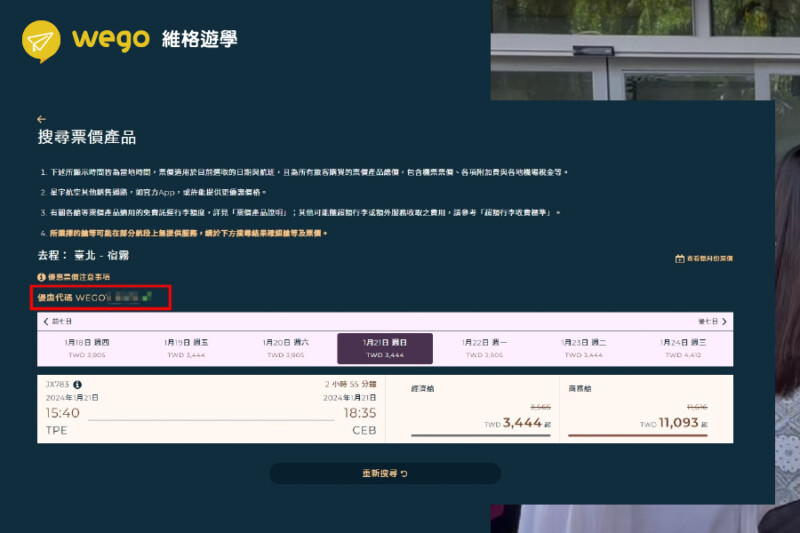The height and width of the screenshot is (533, 800).
Task: Click the Wego paper-plane logo
Action: [42, 41]
